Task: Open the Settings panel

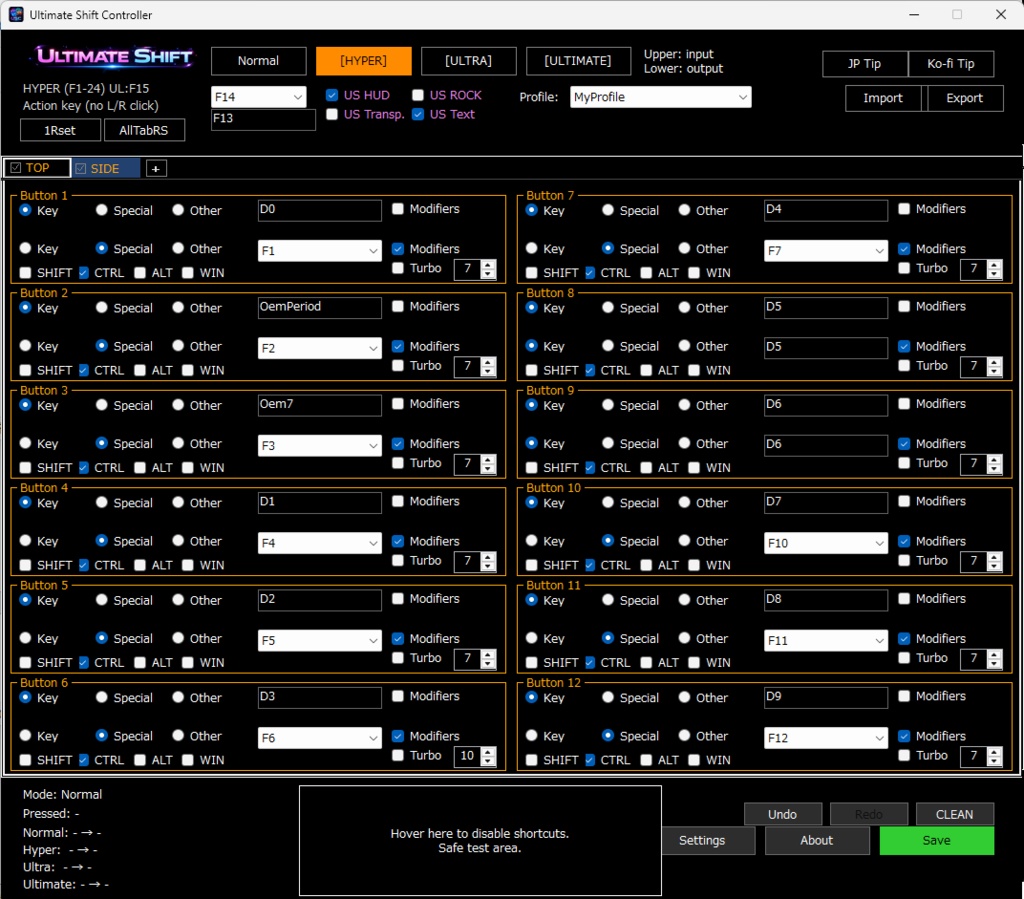Action: click(x=708, y=840)
